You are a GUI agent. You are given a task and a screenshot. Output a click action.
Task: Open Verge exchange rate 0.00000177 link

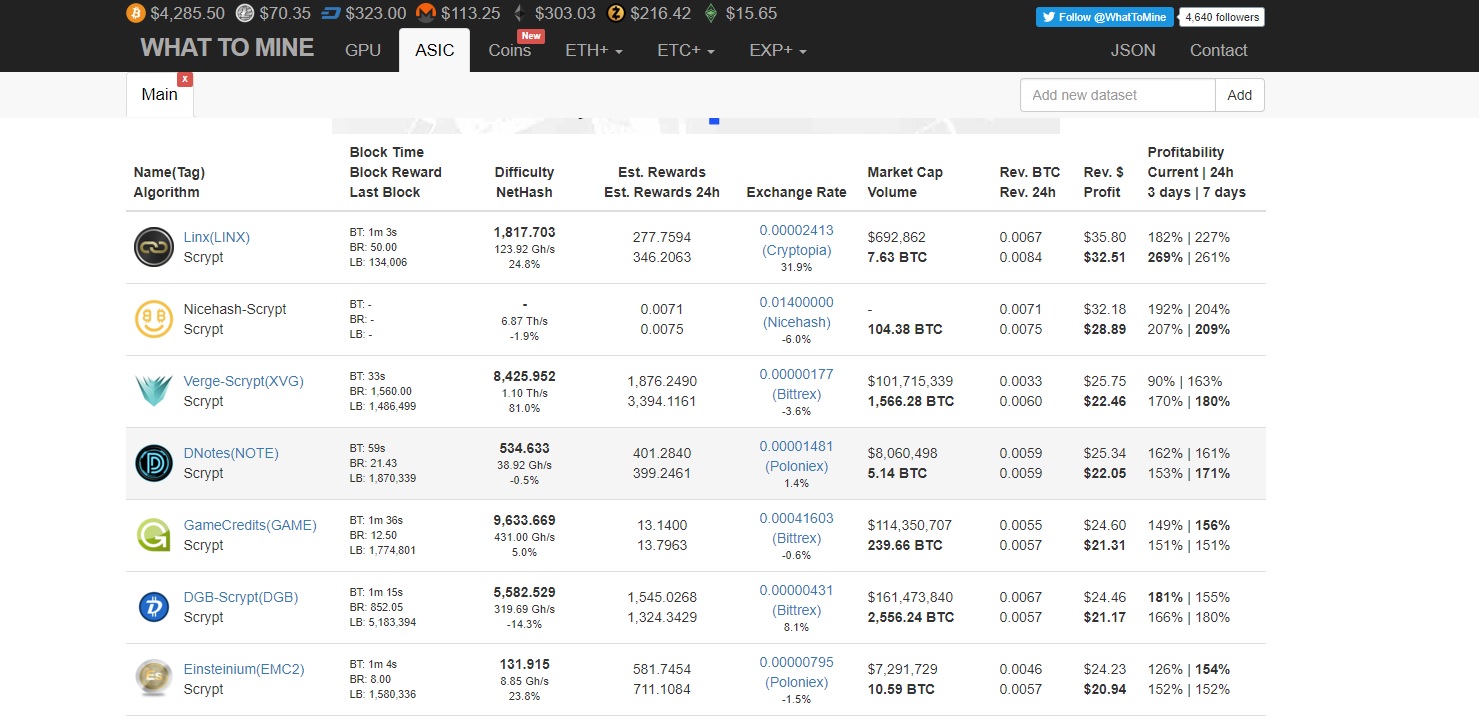[796, 374]
